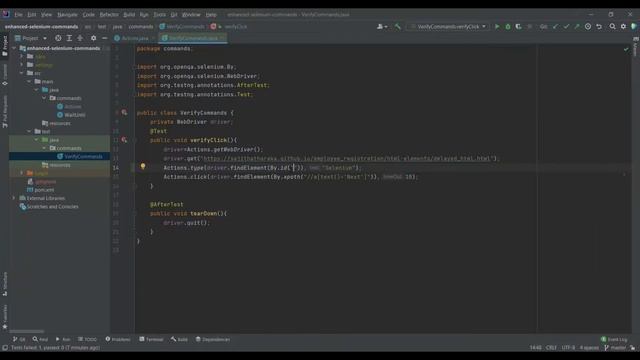Collapse enhanced-selenium-commands project root node

point(14,48)
